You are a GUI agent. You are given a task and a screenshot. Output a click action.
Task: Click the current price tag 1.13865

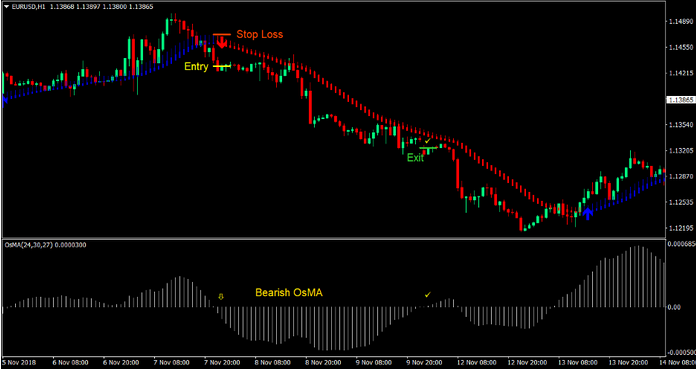680,100
